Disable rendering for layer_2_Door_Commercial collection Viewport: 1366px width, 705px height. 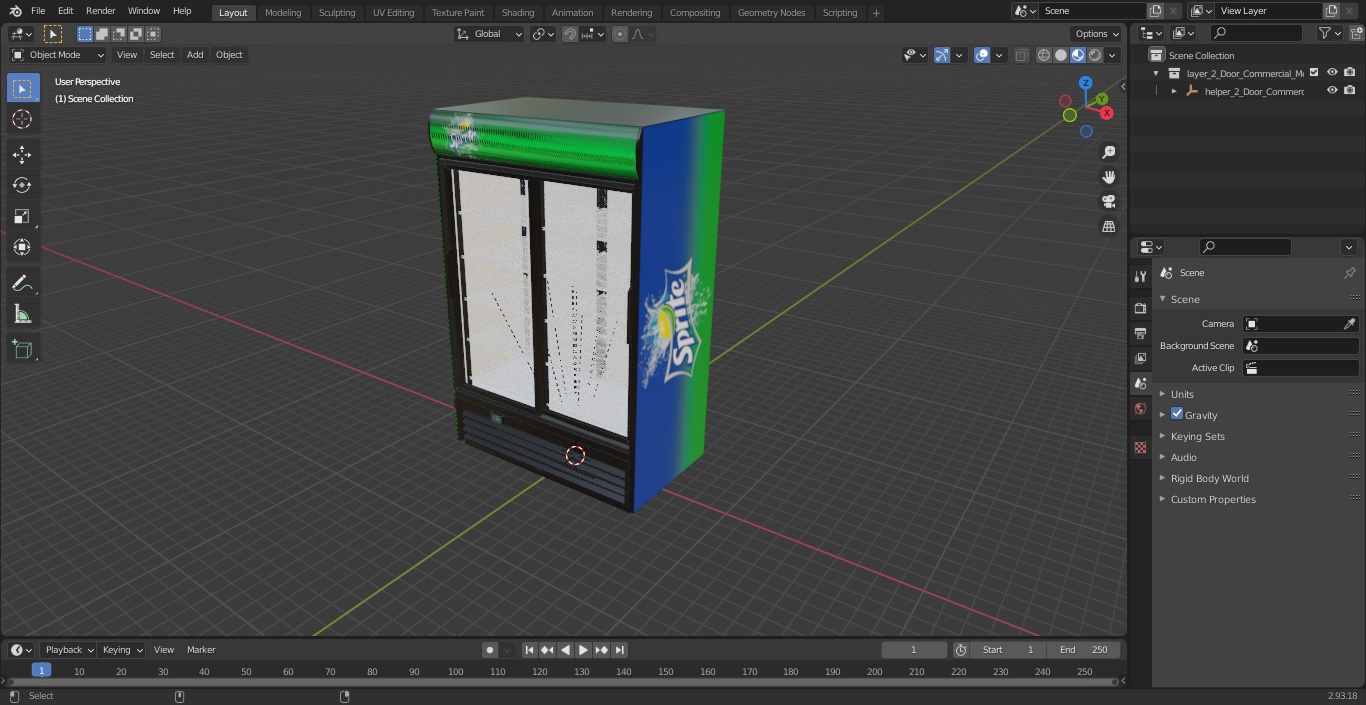point(1350,73)
